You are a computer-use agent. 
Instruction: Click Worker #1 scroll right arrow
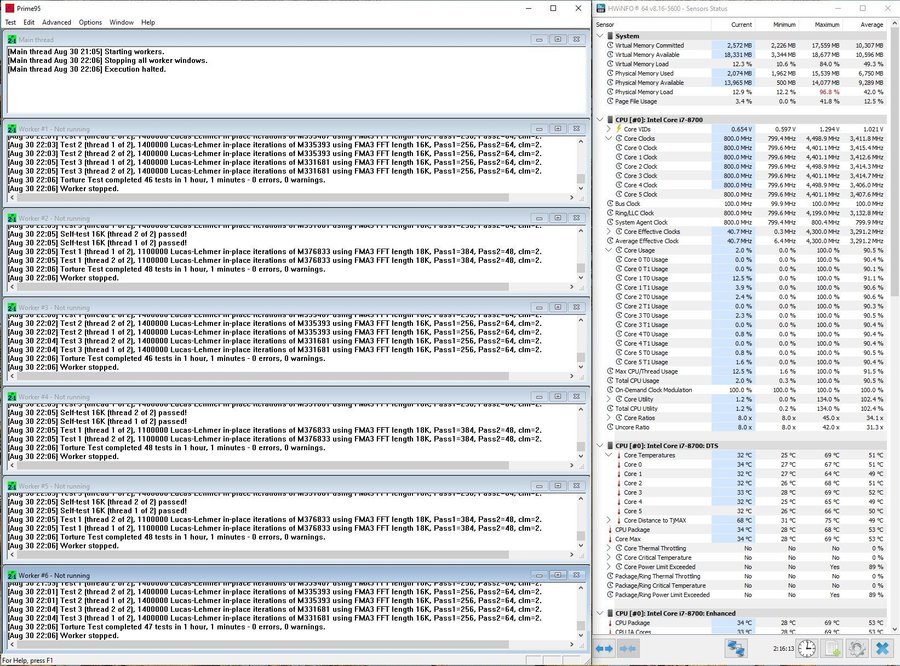pyautogui.click(x=571, y=198)
